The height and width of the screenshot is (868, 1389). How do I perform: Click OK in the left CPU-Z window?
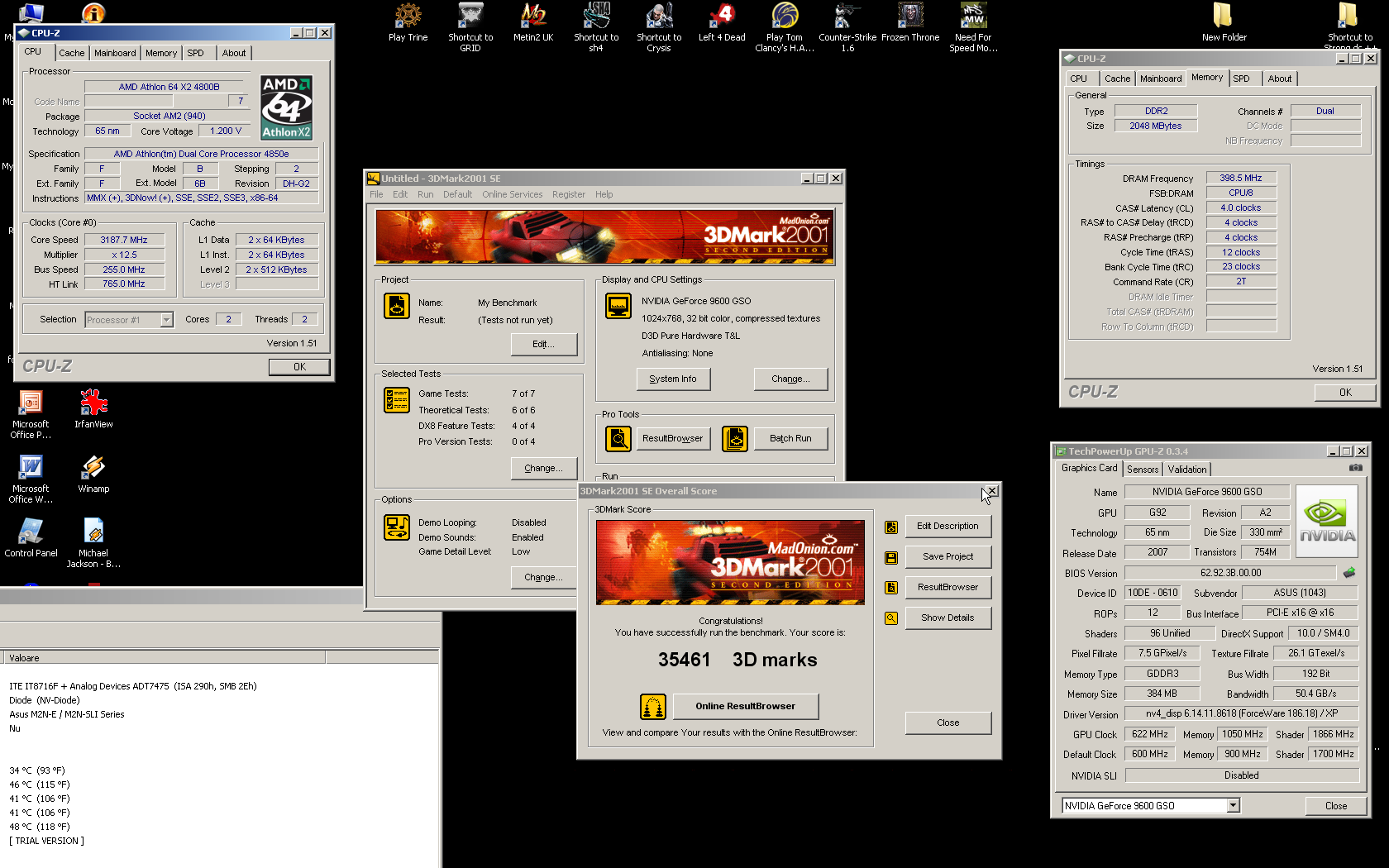click(299, 367)
